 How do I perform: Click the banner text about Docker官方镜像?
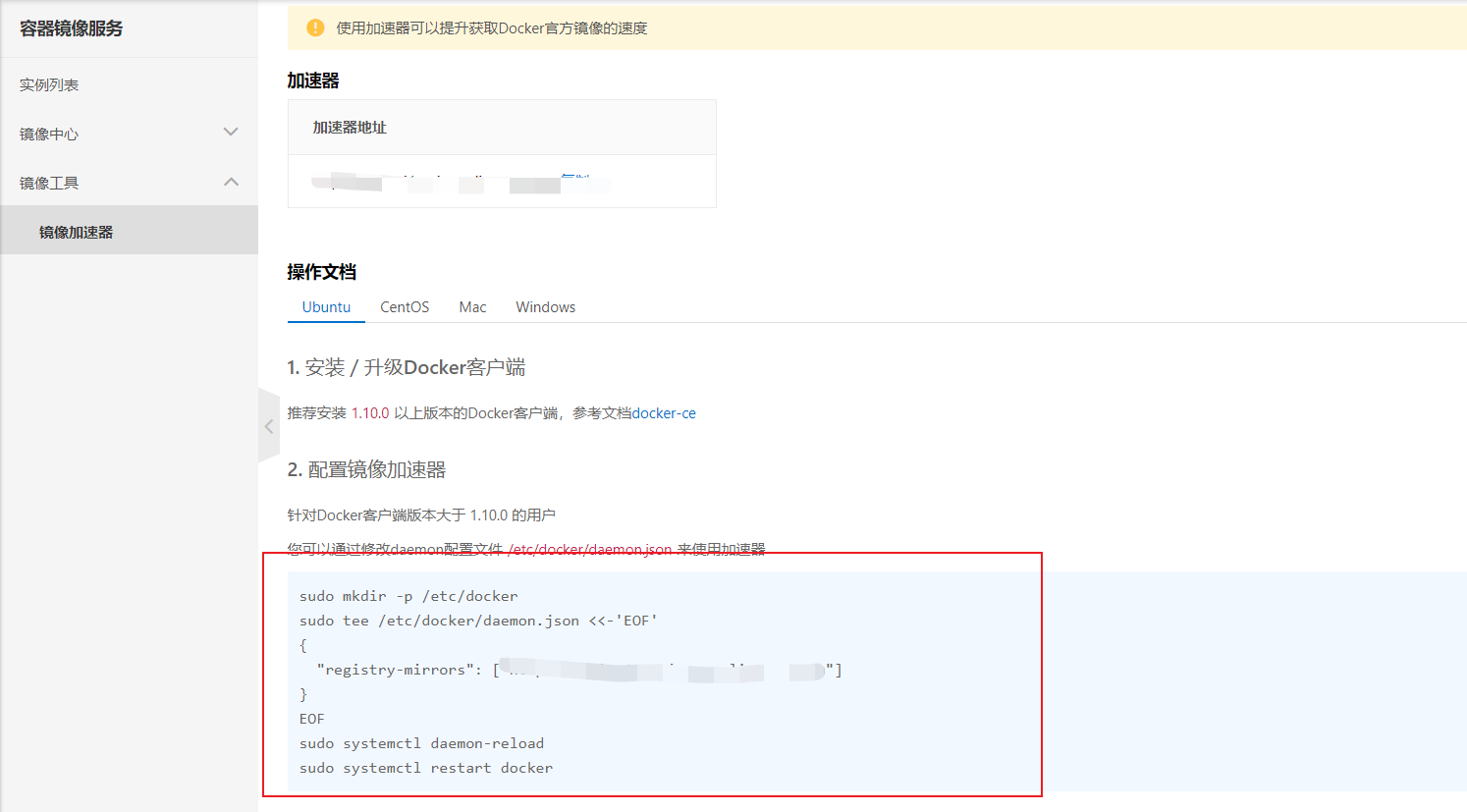(x=492, y=28)
